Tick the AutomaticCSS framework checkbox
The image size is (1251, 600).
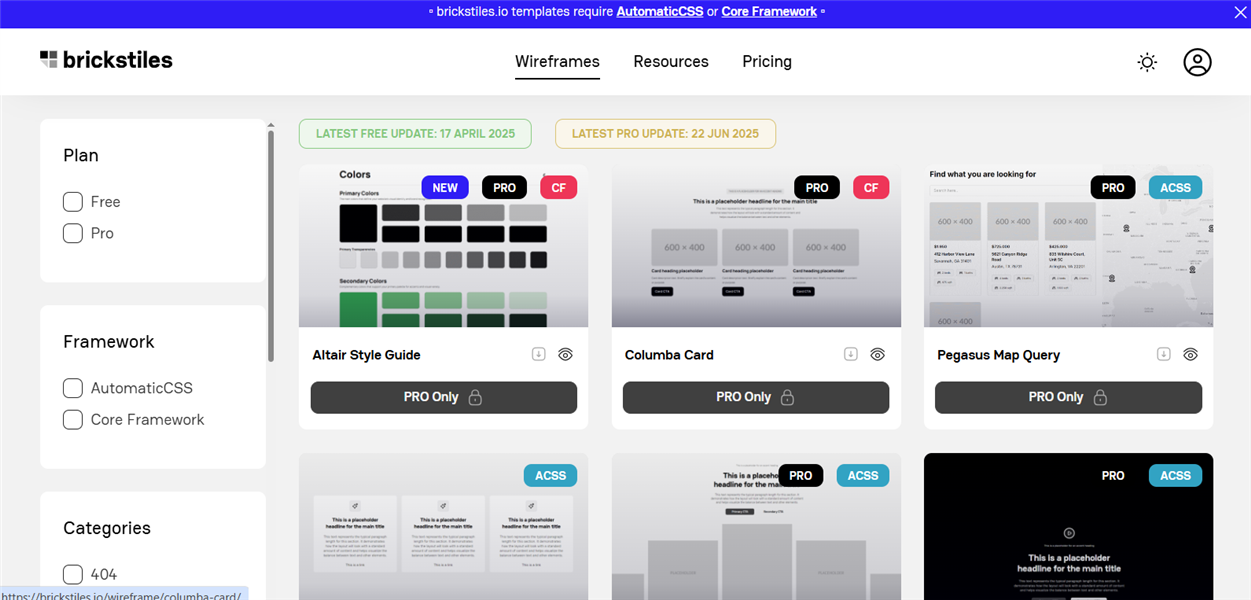[x=73, y=388]
